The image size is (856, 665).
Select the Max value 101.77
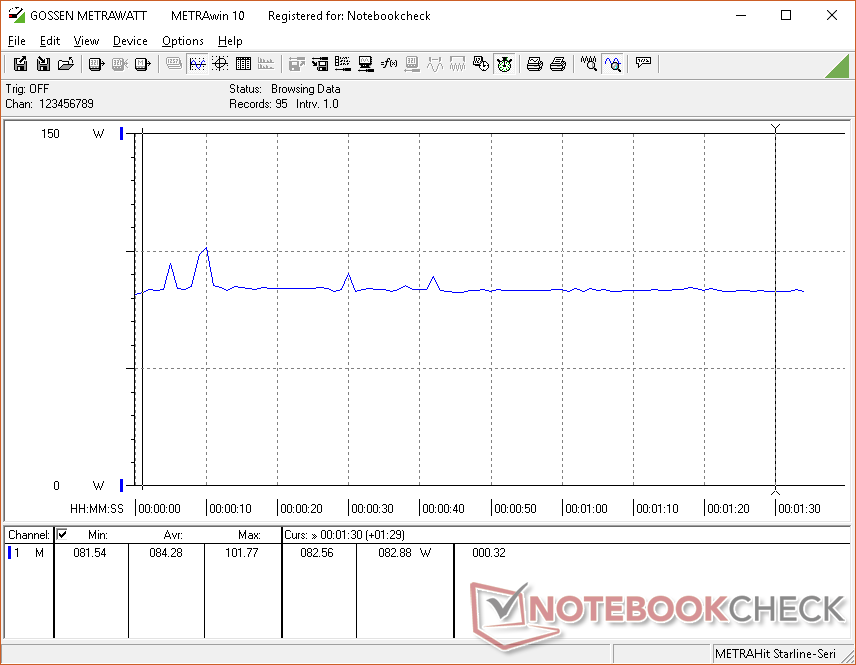pyautogui.click(x=241, y=553)
